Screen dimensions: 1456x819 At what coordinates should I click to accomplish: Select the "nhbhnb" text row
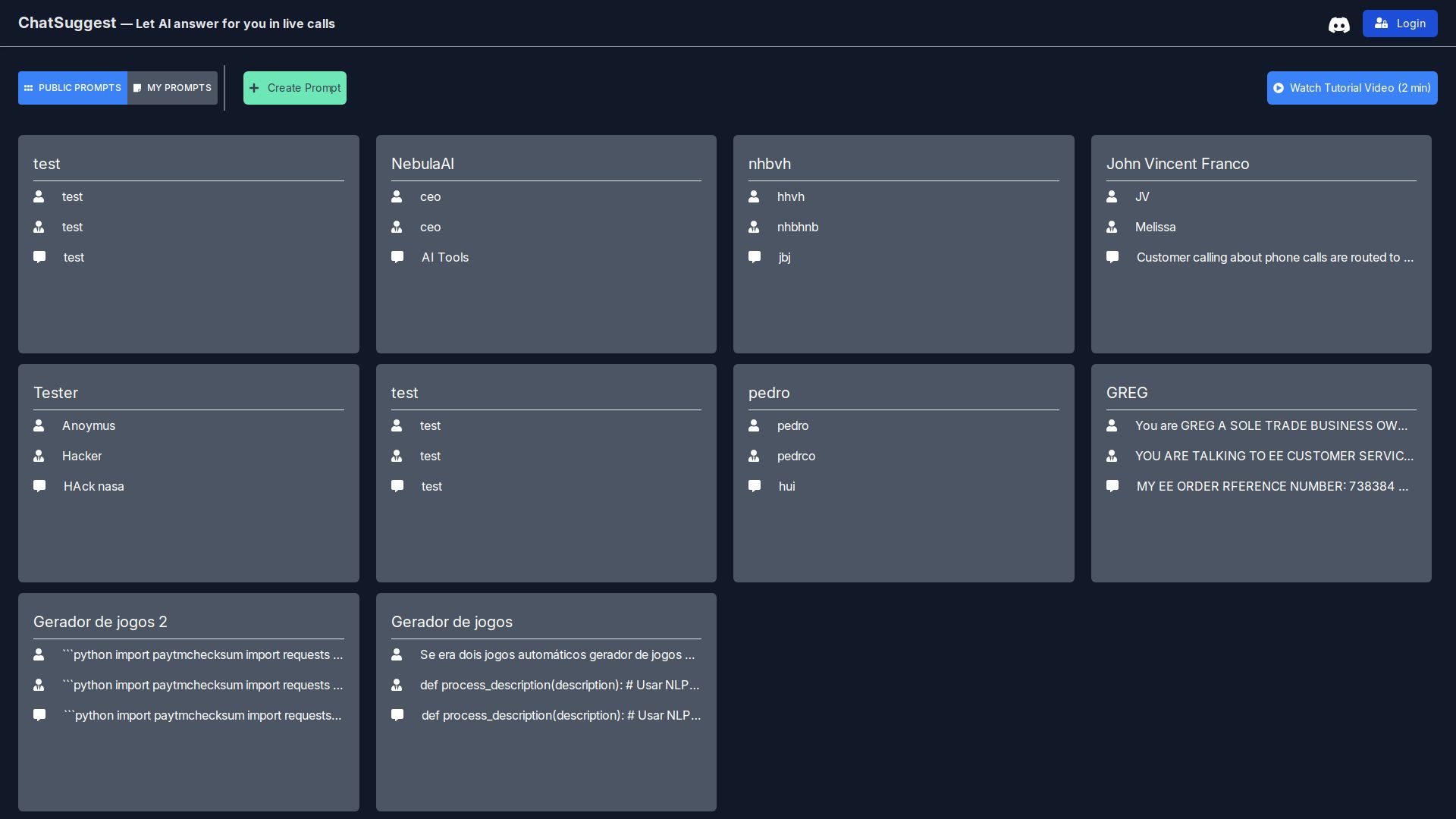pyautogui.click(x=798, y=227)
